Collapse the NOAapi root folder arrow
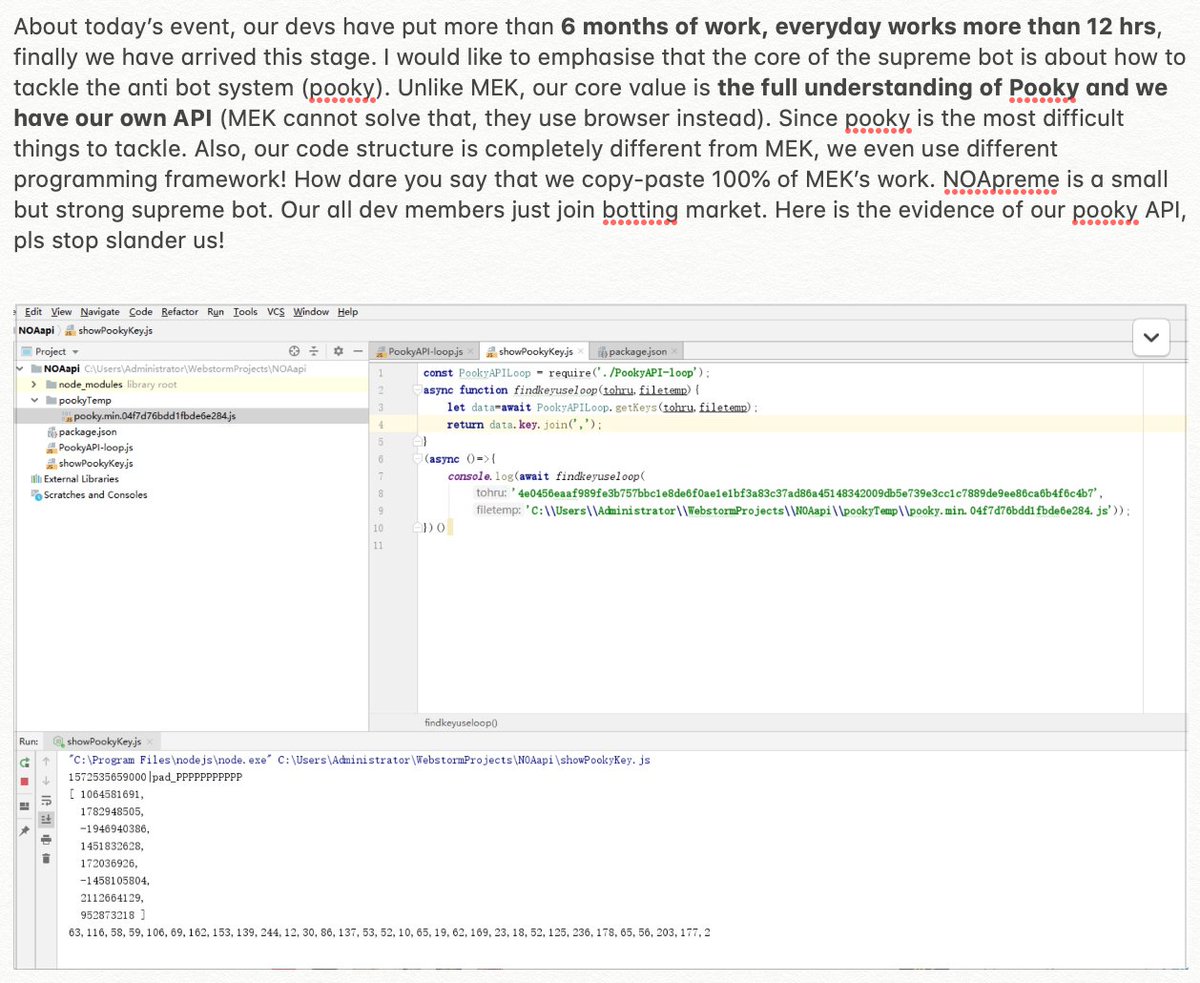Image resolution: width=1200 pixels, height=983 pixels. pyautogui.click(x=22, y=368)
